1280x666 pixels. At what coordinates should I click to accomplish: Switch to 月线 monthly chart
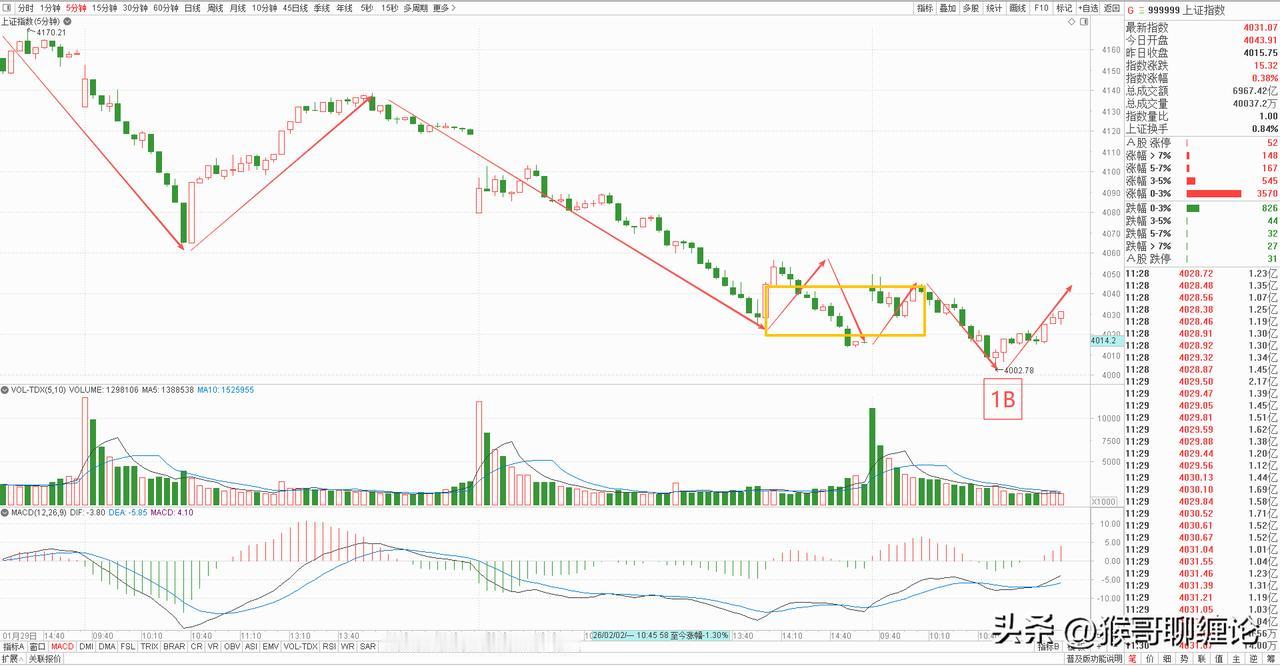[238, 8]
